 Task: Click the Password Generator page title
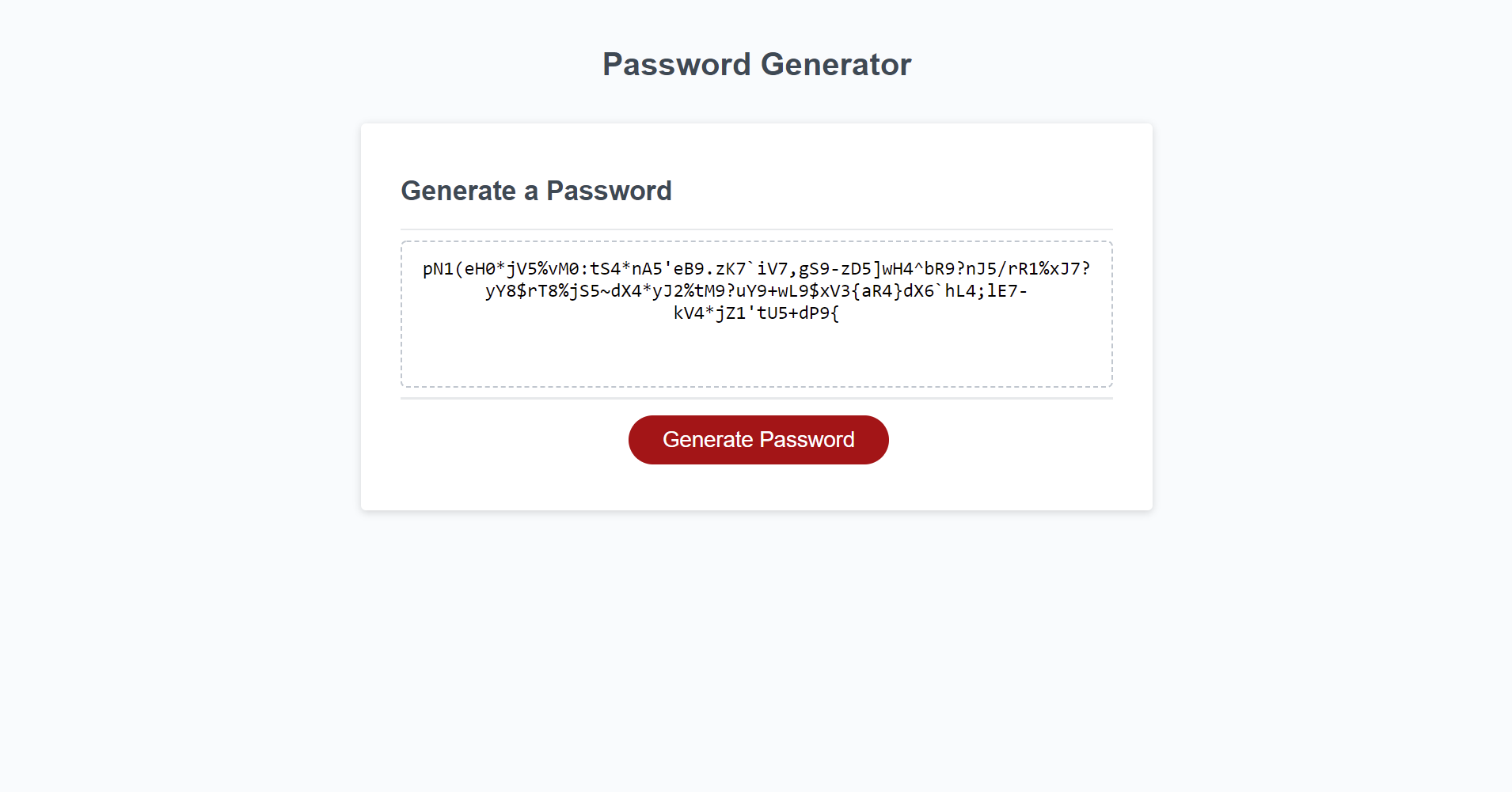pos(756,64)
